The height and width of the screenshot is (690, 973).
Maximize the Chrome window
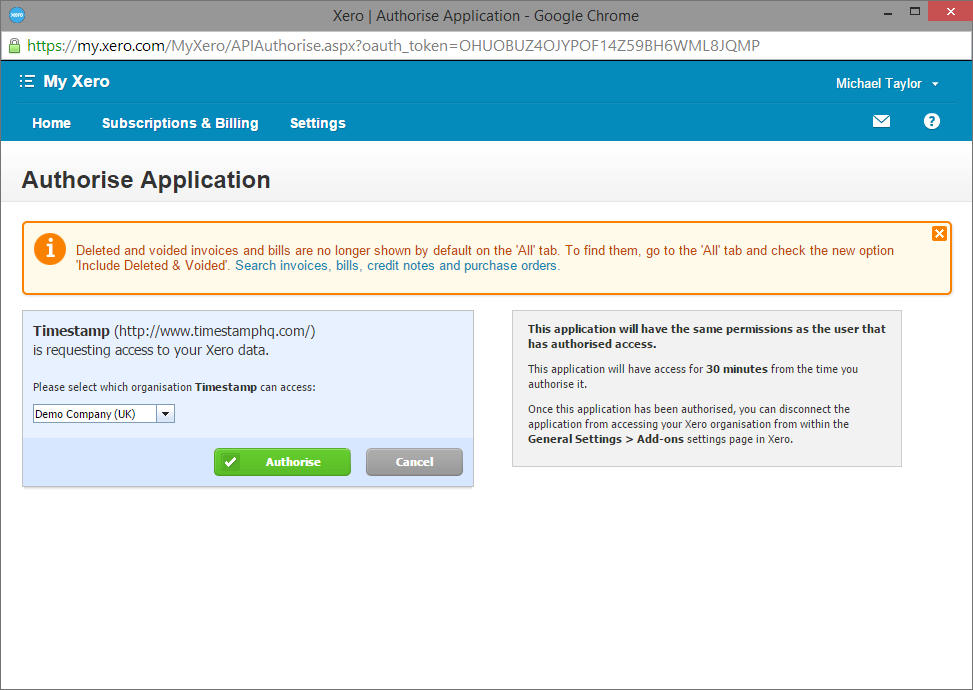coord(915,12)
